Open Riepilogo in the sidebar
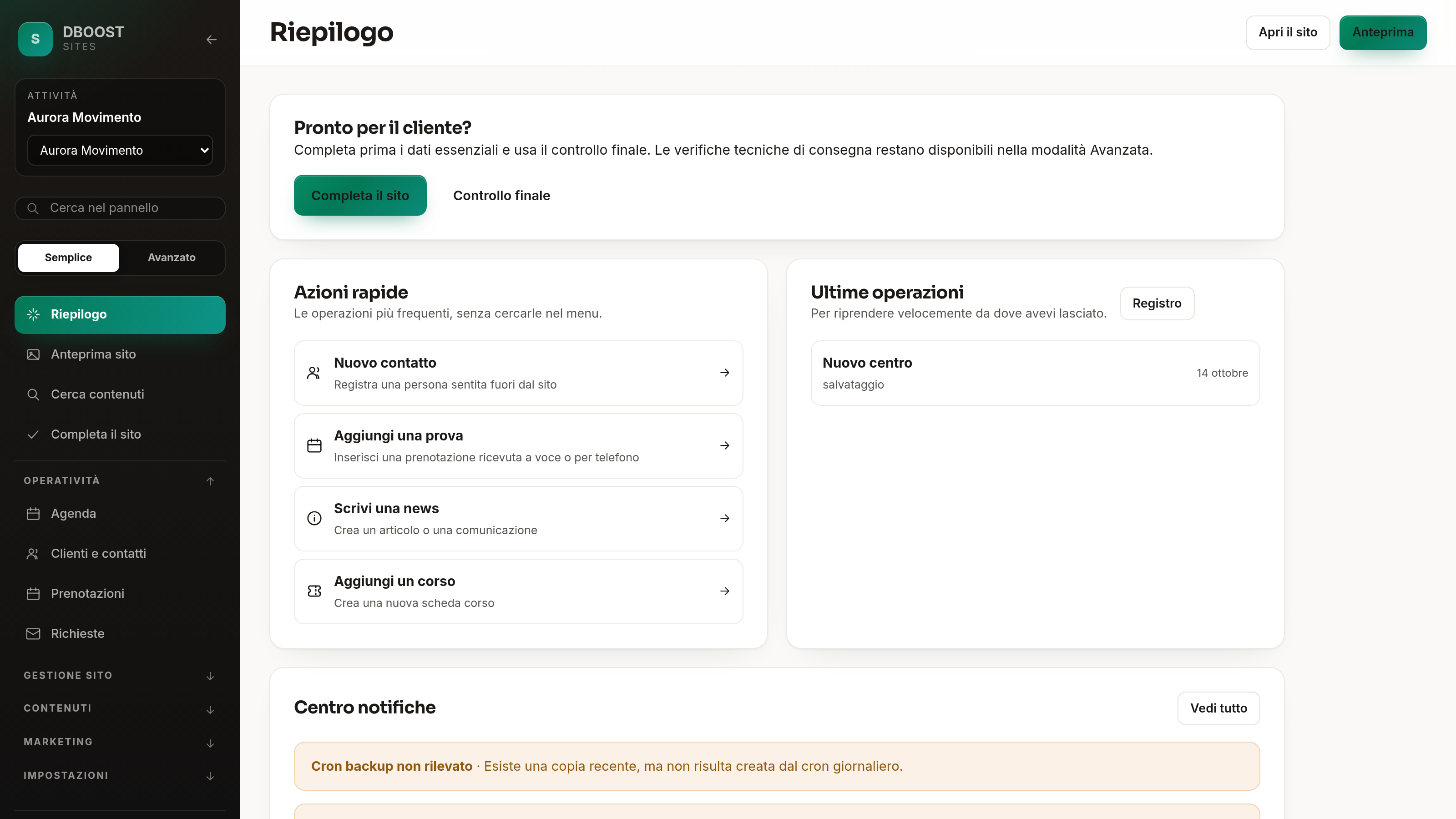1456x819 pixels. (x=120, y=315)
